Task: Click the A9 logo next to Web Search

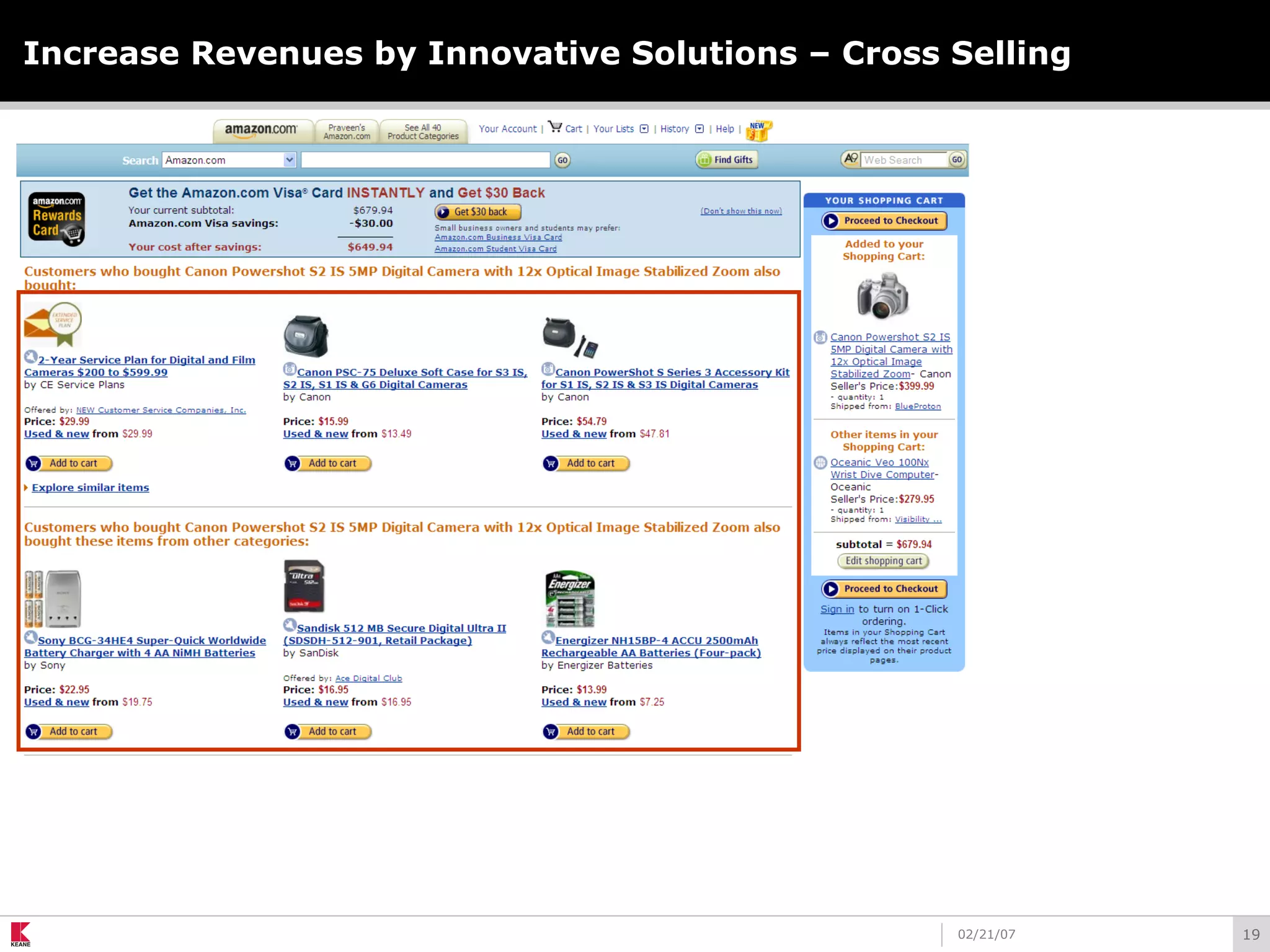Action: [x=851, y=159]
